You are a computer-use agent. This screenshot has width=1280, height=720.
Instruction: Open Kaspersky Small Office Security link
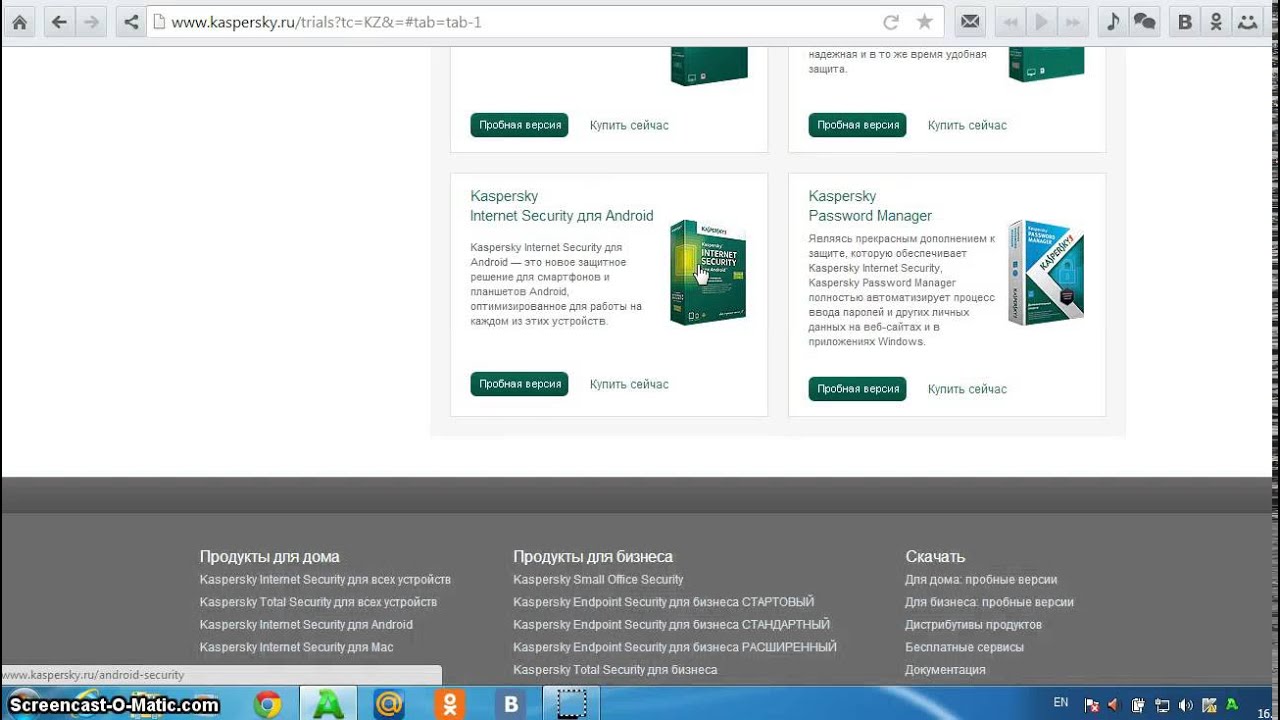pos(598,580)
